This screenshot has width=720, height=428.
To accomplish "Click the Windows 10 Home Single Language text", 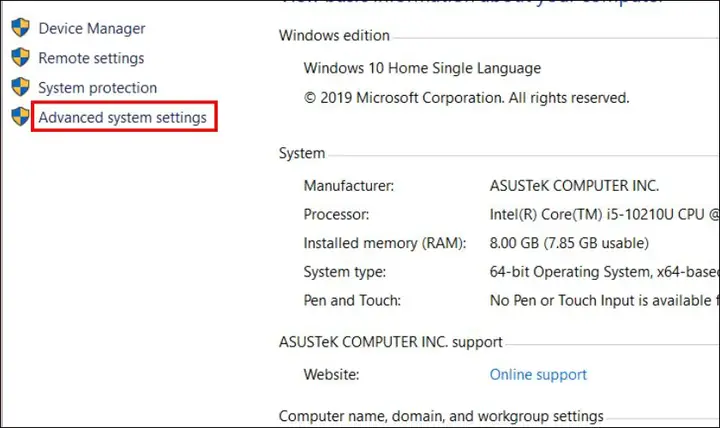I will pos(422,68).
